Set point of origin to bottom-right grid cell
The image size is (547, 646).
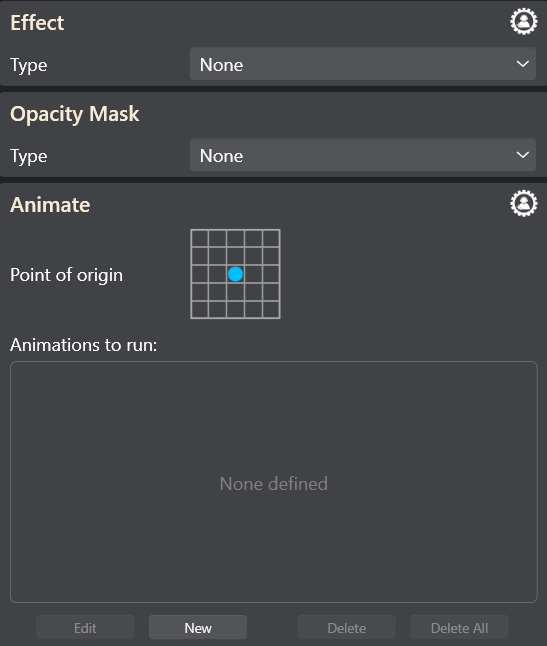pyautogui.click(x=271, y=309)
